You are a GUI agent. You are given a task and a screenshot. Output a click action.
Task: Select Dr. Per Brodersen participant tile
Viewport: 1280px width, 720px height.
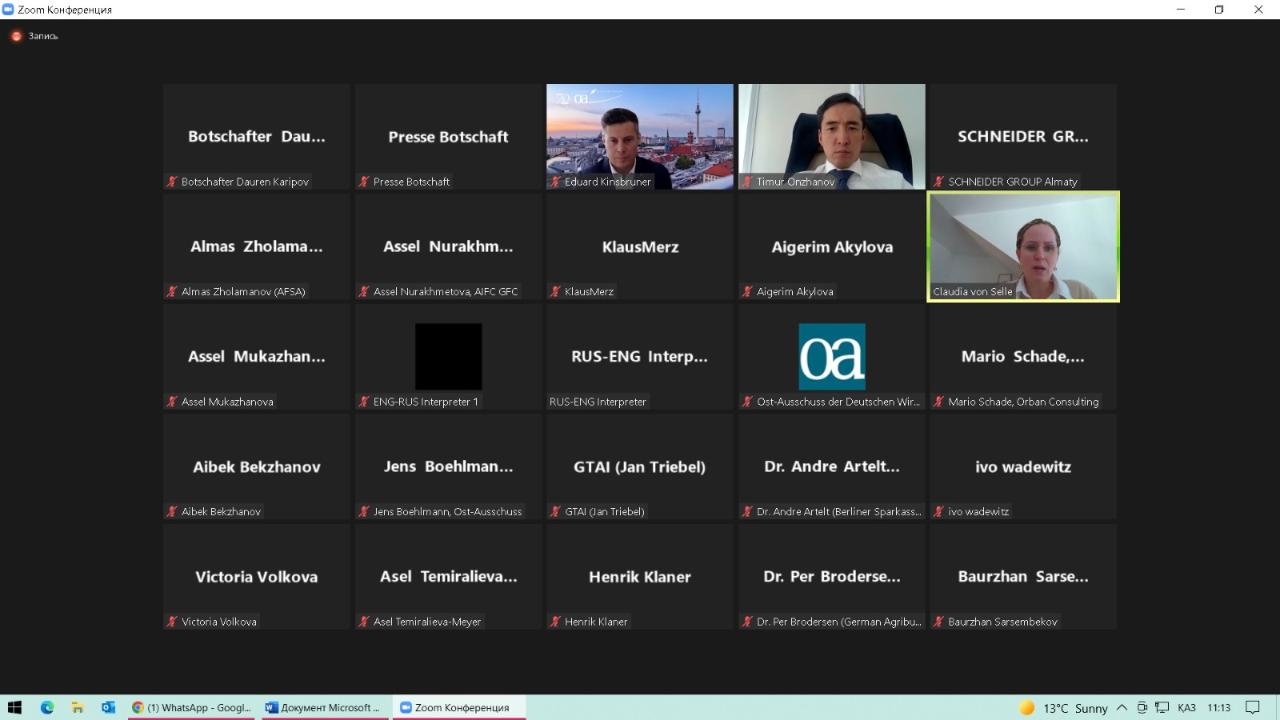[x=832, y=577]
